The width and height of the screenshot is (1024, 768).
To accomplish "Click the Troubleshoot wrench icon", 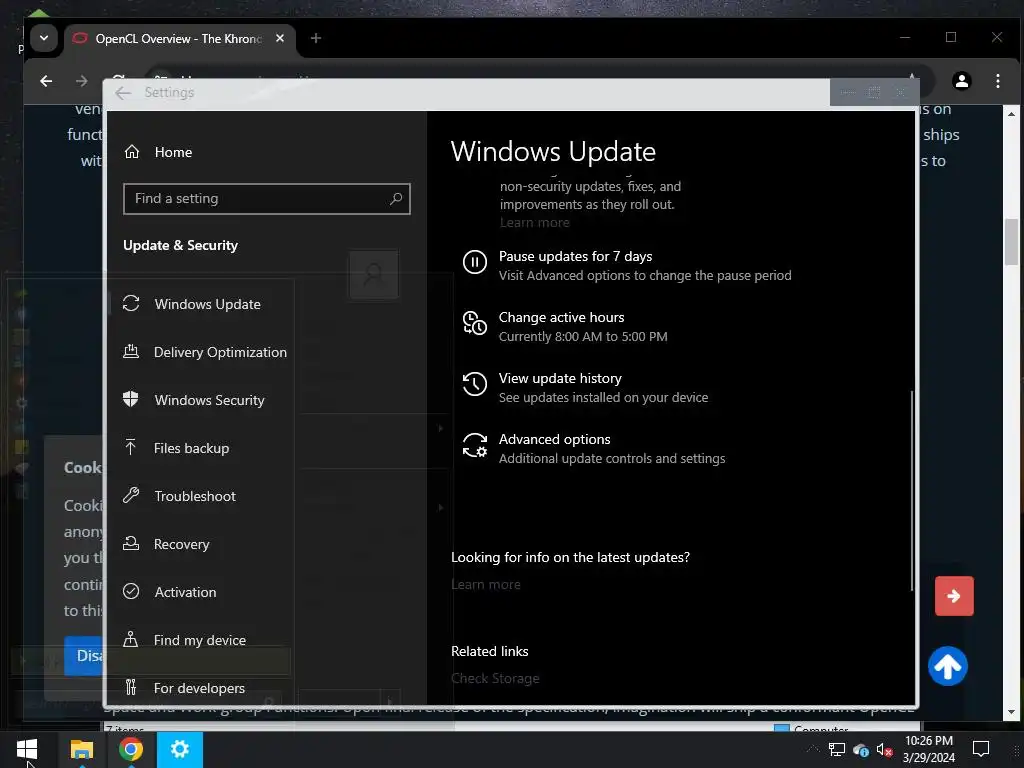I will click(131, 495).
